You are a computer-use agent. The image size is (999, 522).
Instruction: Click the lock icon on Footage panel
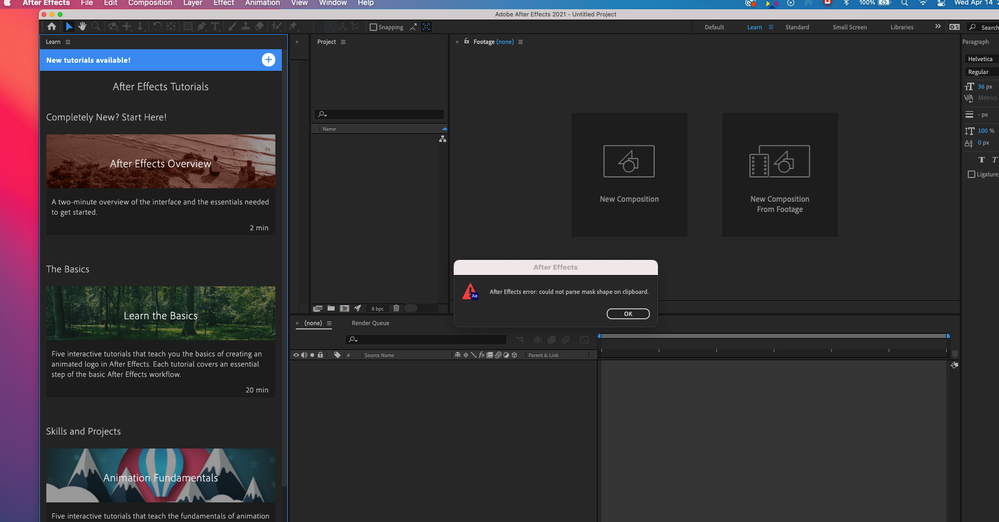[466, 41]
